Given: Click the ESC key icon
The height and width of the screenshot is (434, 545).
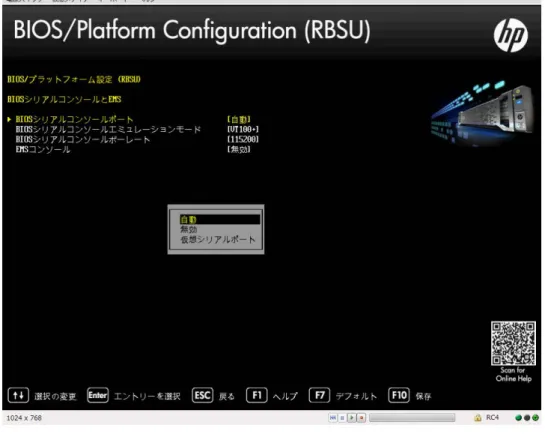Looking at the screenshot, I should point(202,395).
